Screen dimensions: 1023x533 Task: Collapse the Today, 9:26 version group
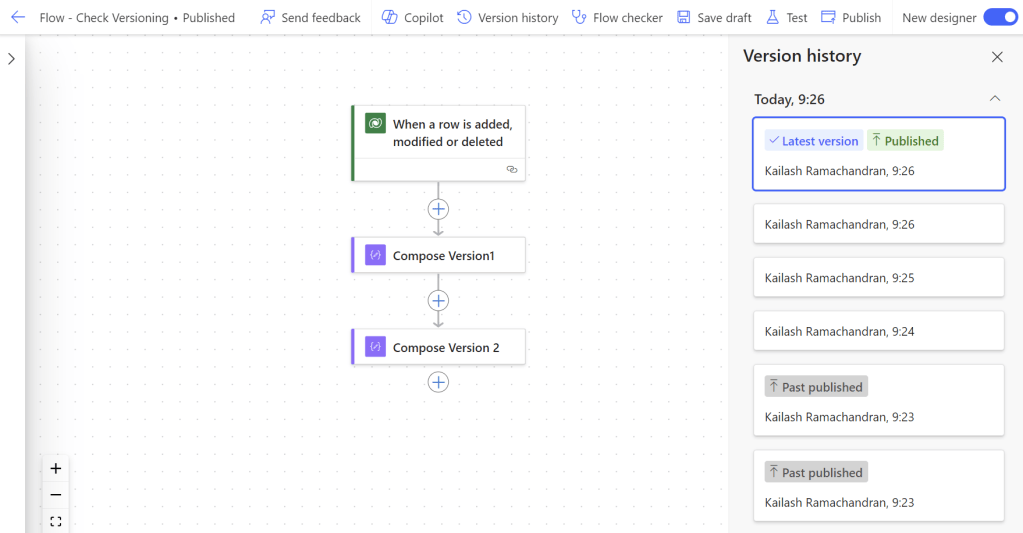tap(995, 99)
